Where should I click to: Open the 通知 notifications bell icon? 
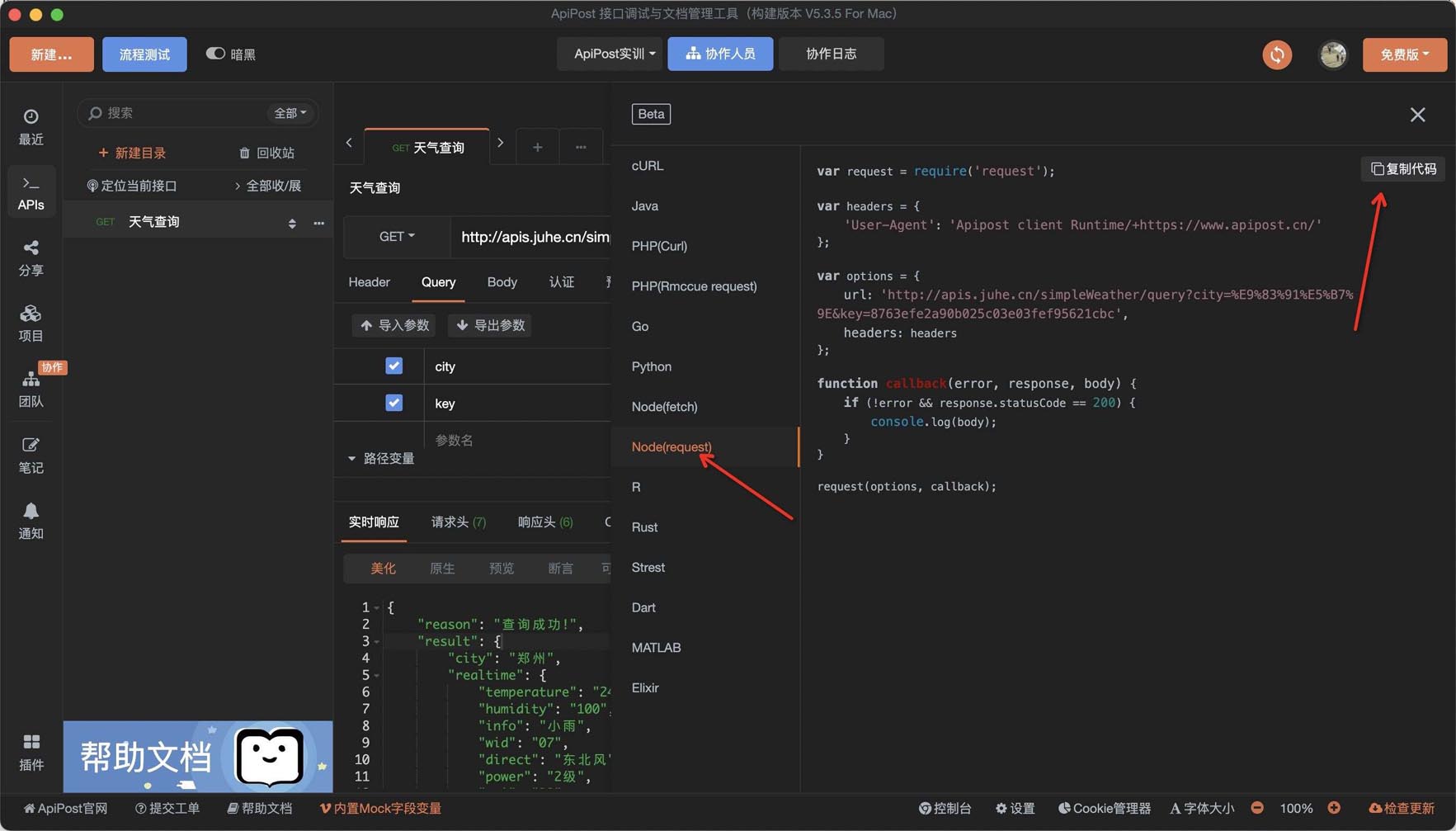coord(31,521)
